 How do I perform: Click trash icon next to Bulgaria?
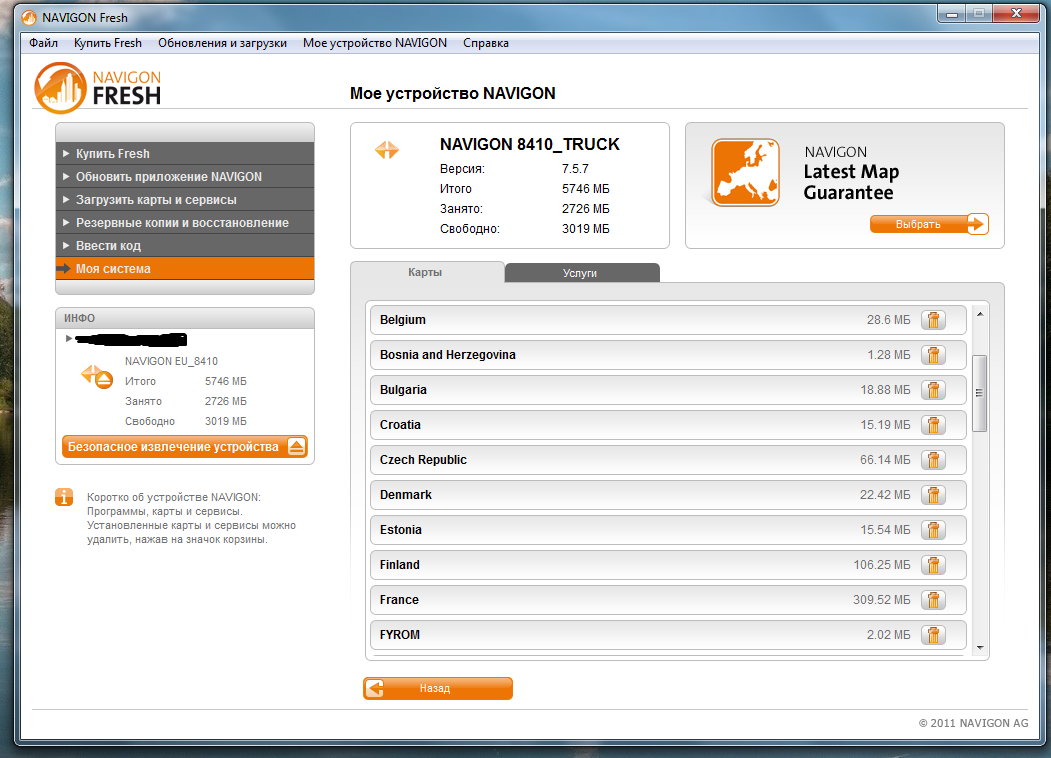(x=932, y=390)
